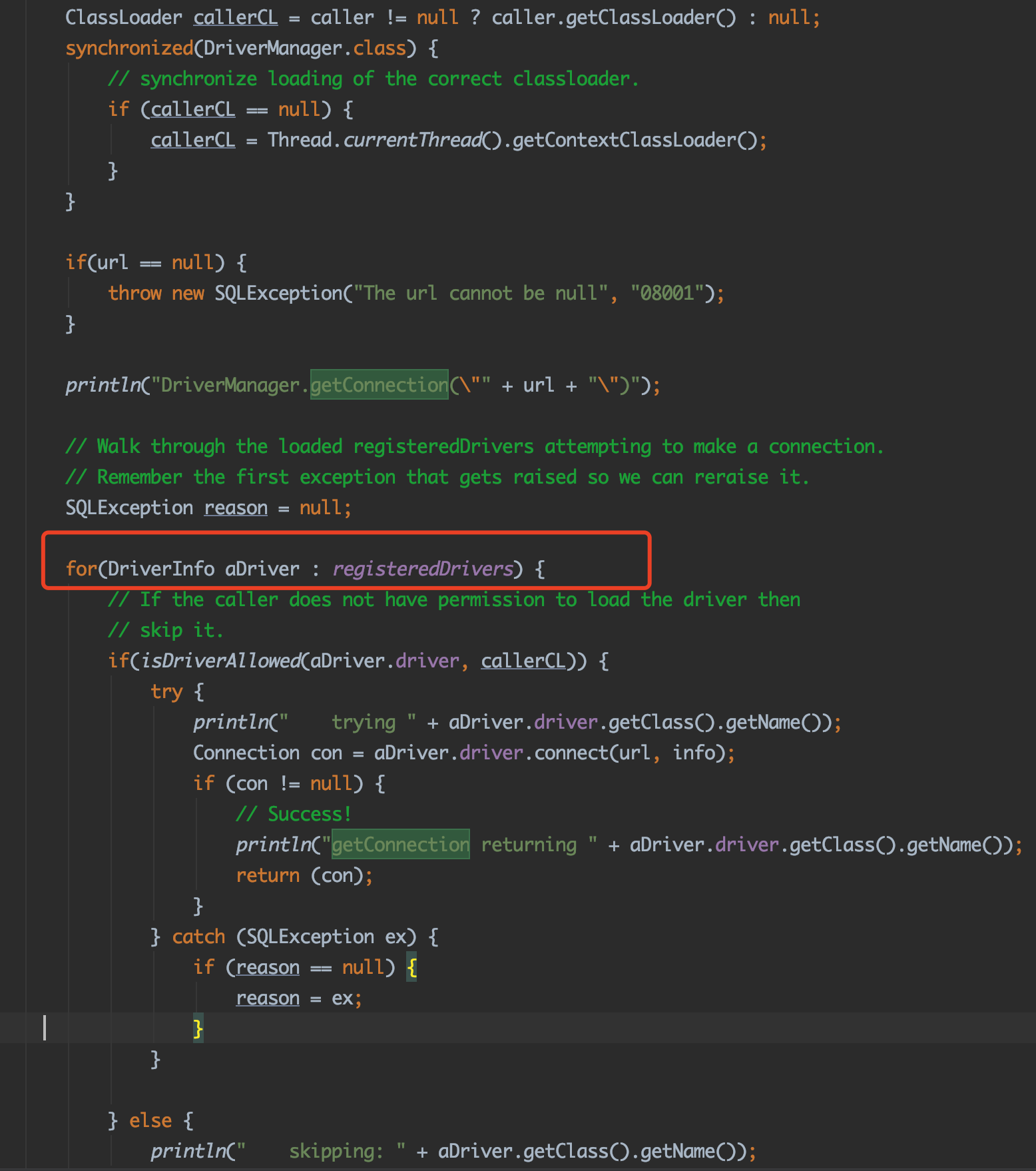The image size is (1036, 1171).
Task: Click the highlighted yellow closing brace
Action: [198, 1028]
